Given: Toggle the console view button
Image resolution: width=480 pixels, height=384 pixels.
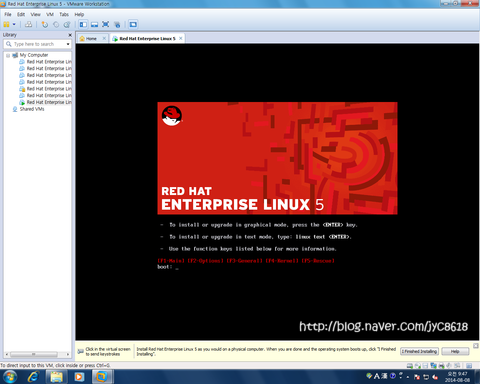Looking at the screenshot, I should tap(133, 24).
